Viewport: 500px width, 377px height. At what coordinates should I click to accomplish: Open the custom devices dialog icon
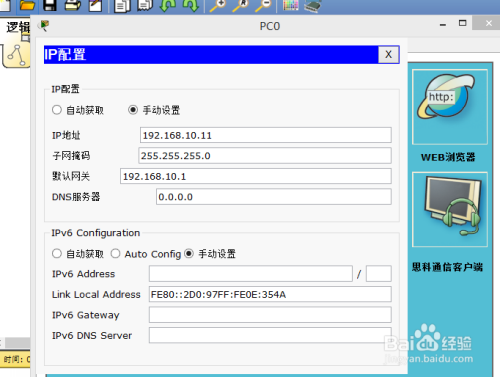(x=313, y=5)
